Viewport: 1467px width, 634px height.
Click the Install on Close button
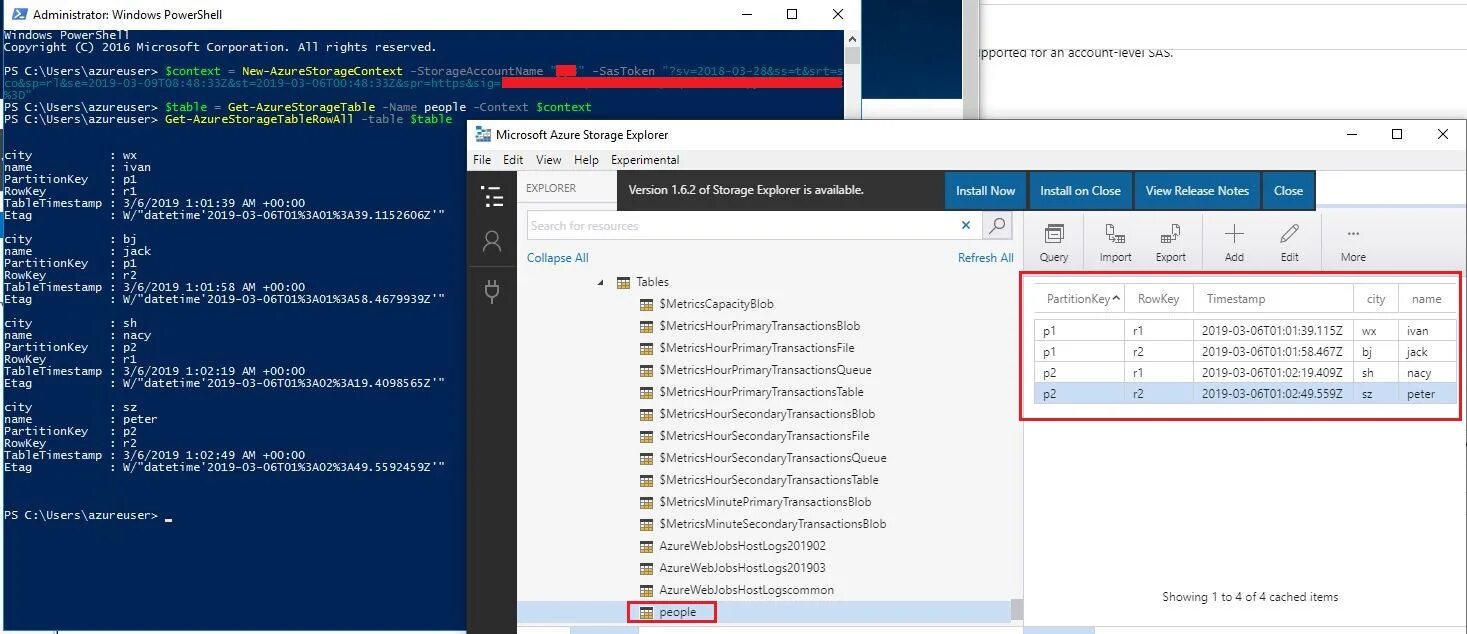1080,191
